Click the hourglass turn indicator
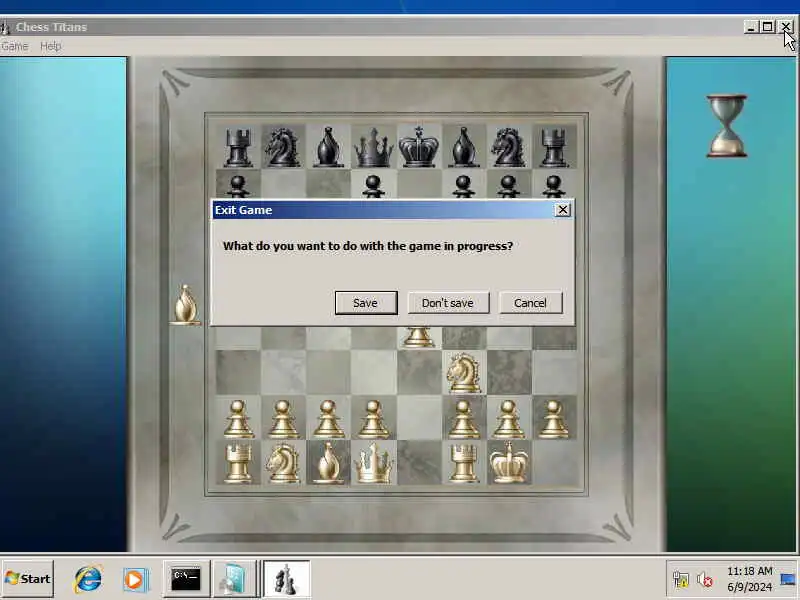Screen dimensions: 800x600 point(727,126)
